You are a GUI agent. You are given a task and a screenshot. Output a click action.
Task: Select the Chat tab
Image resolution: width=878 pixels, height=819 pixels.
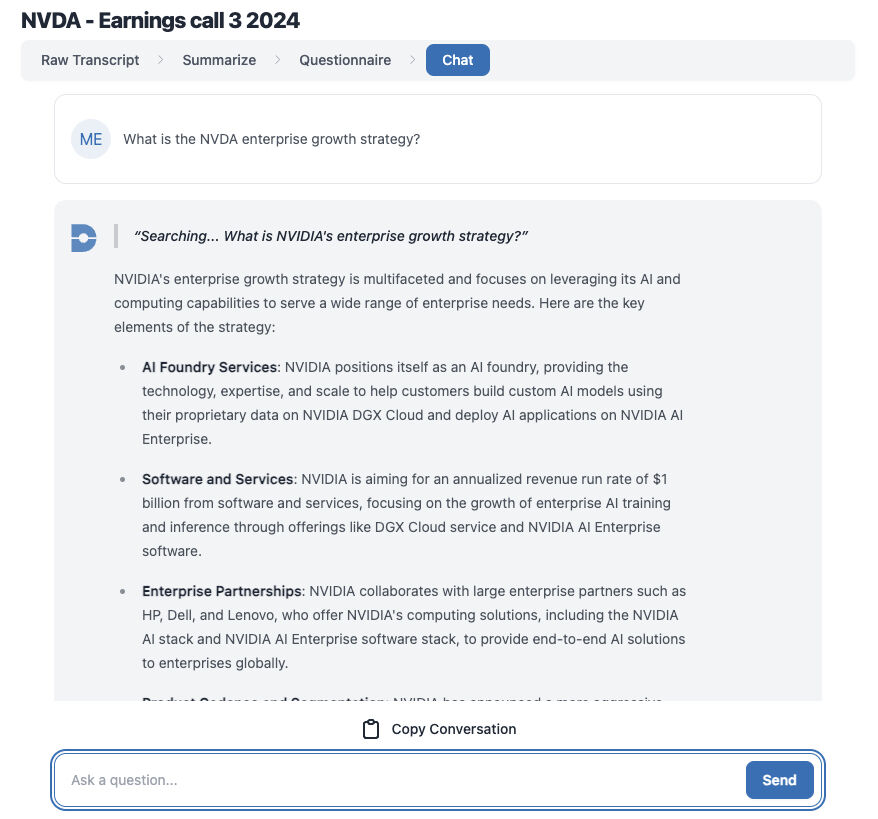[457, 60]
